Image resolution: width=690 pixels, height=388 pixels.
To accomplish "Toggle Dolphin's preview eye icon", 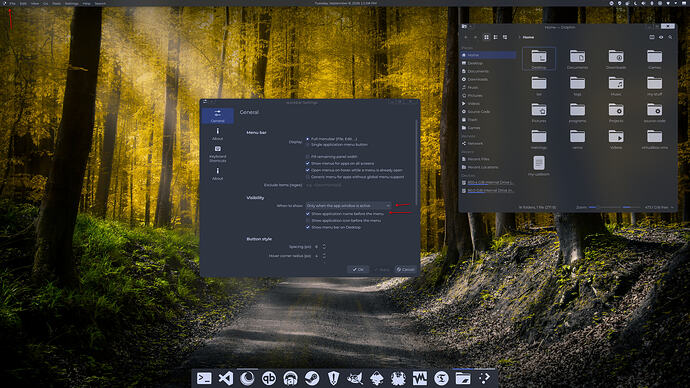I will tap(661, 37).
